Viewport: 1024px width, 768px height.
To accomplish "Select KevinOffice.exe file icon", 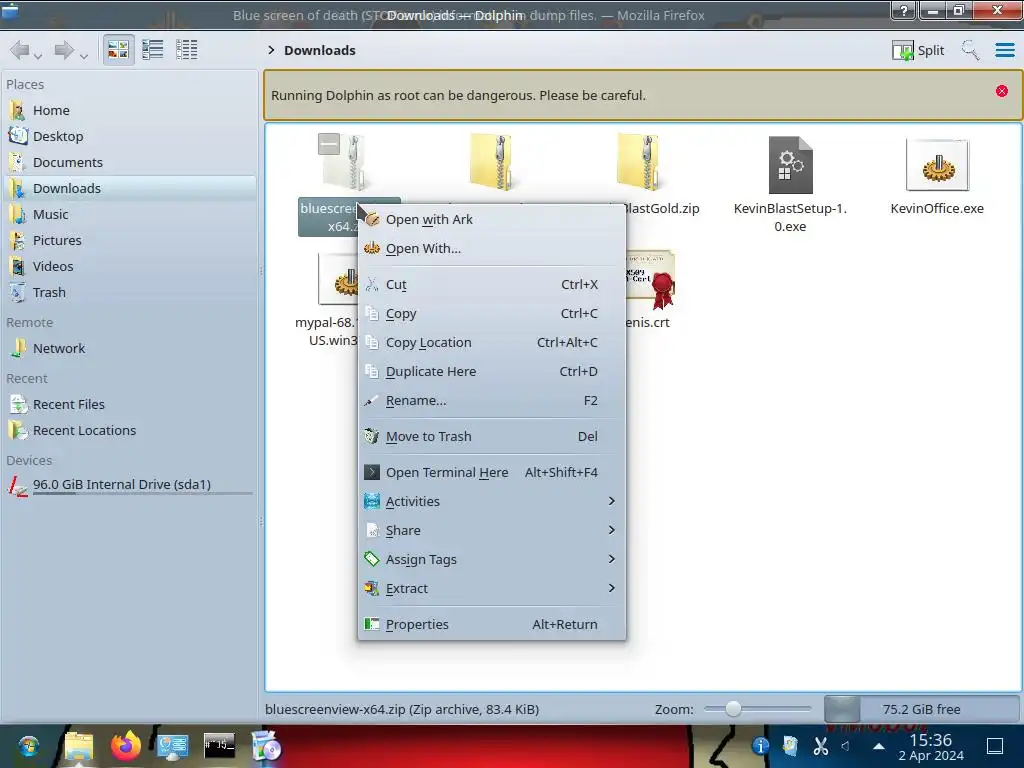I will [x=937, y=165].
